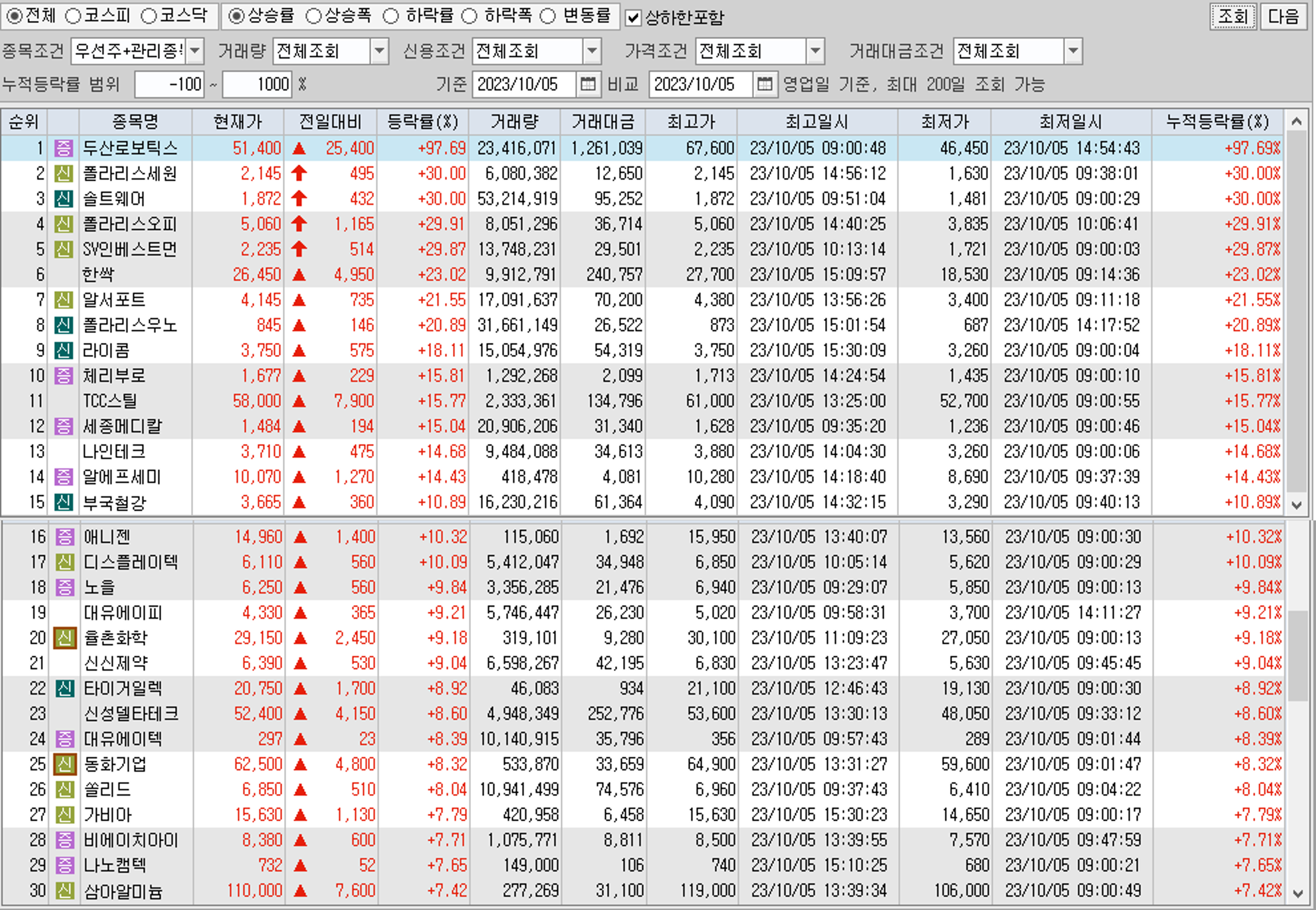Click the upper table scroll-up arrow

point(1297,121)
